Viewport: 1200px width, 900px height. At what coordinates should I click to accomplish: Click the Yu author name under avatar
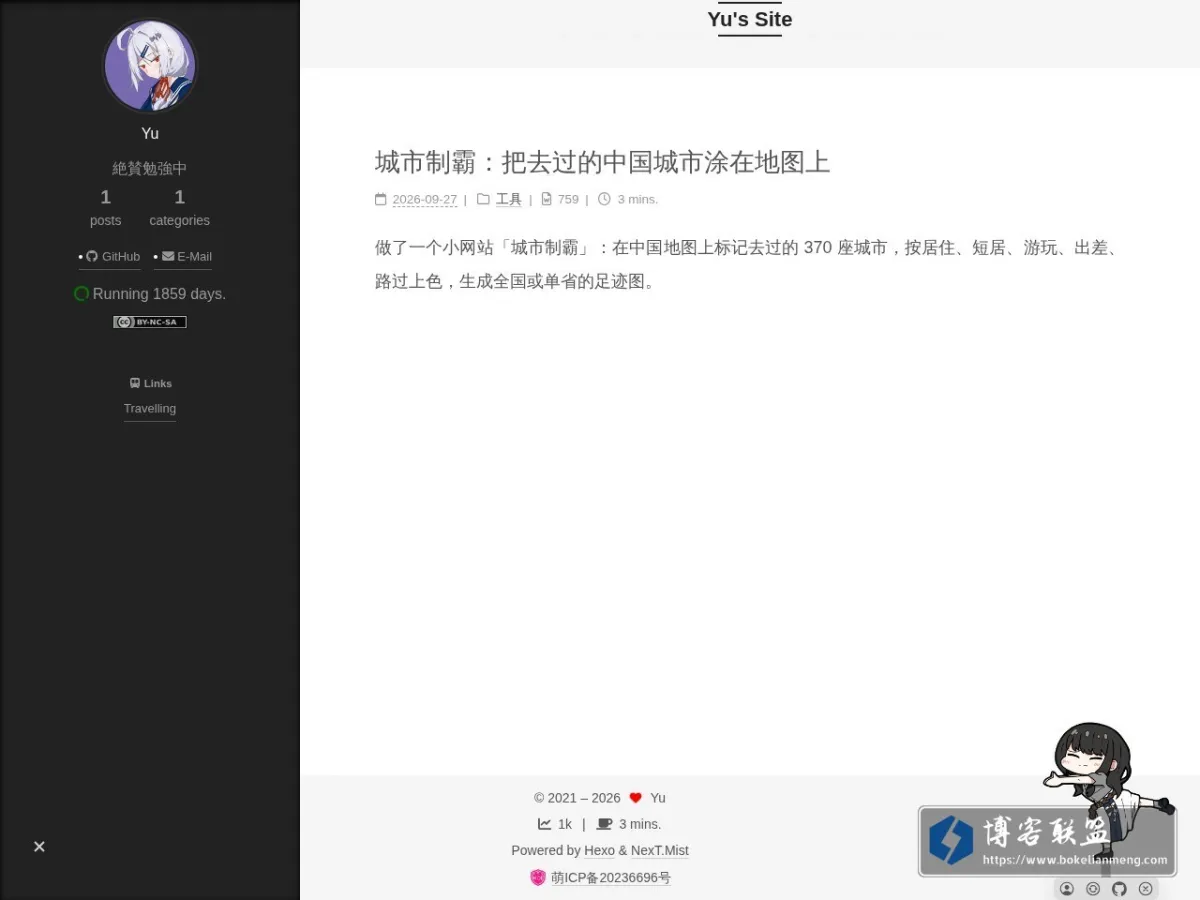point(150,134)
